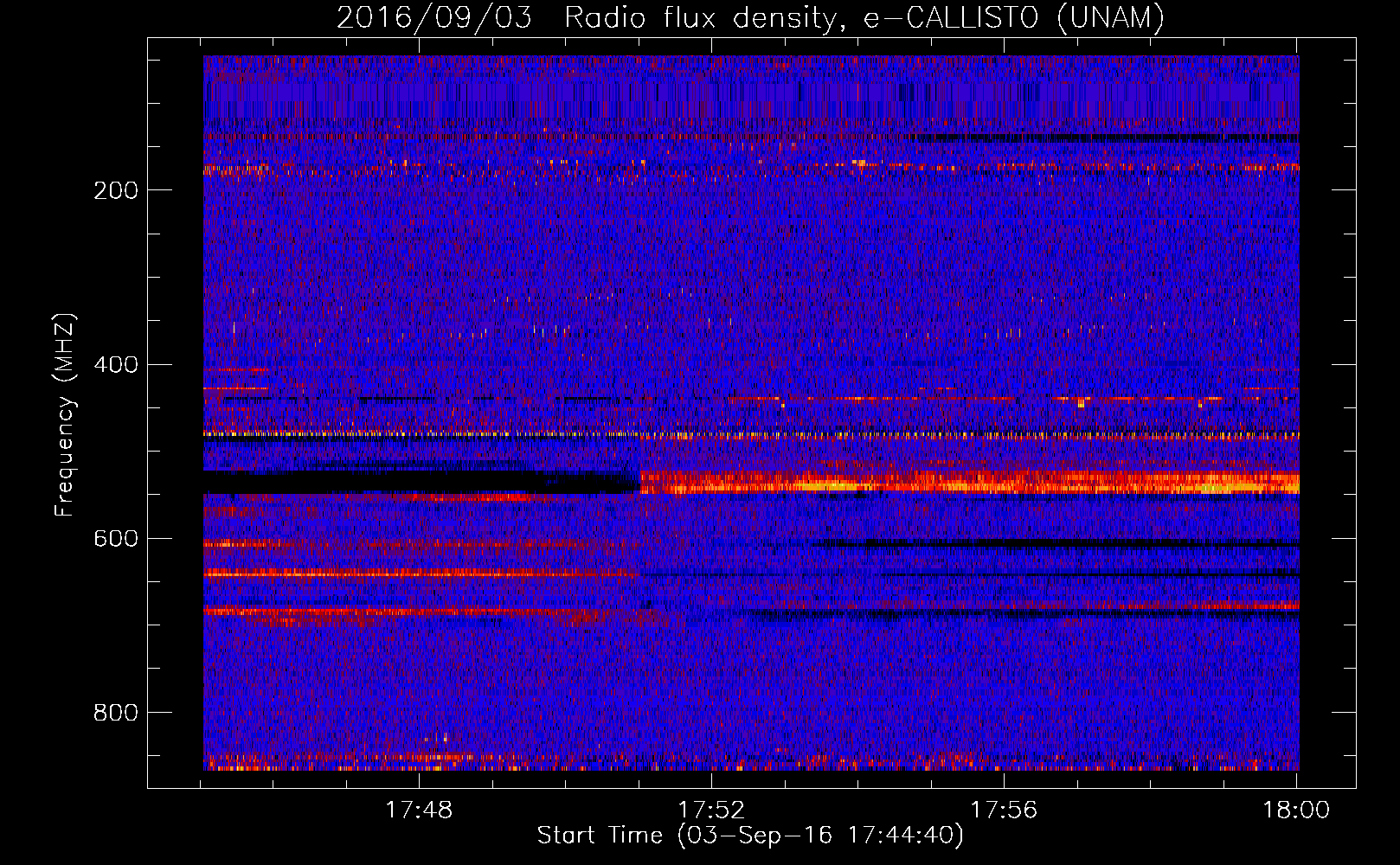Click the 17:56 time axis label
The image size is (1400, 865).
point(1004,810)
